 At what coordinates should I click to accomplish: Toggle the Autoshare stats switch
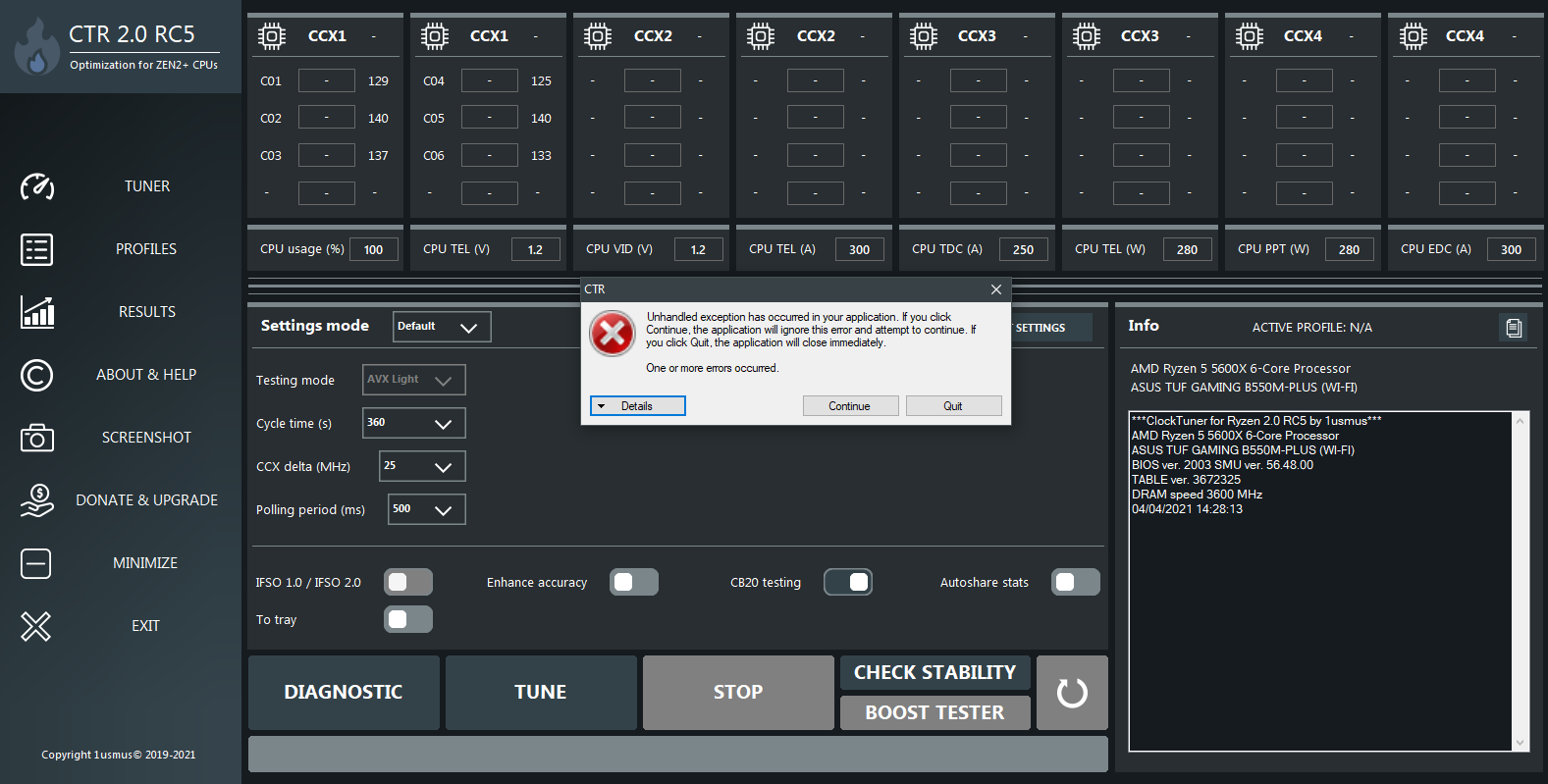click(x=1076, y=582)
